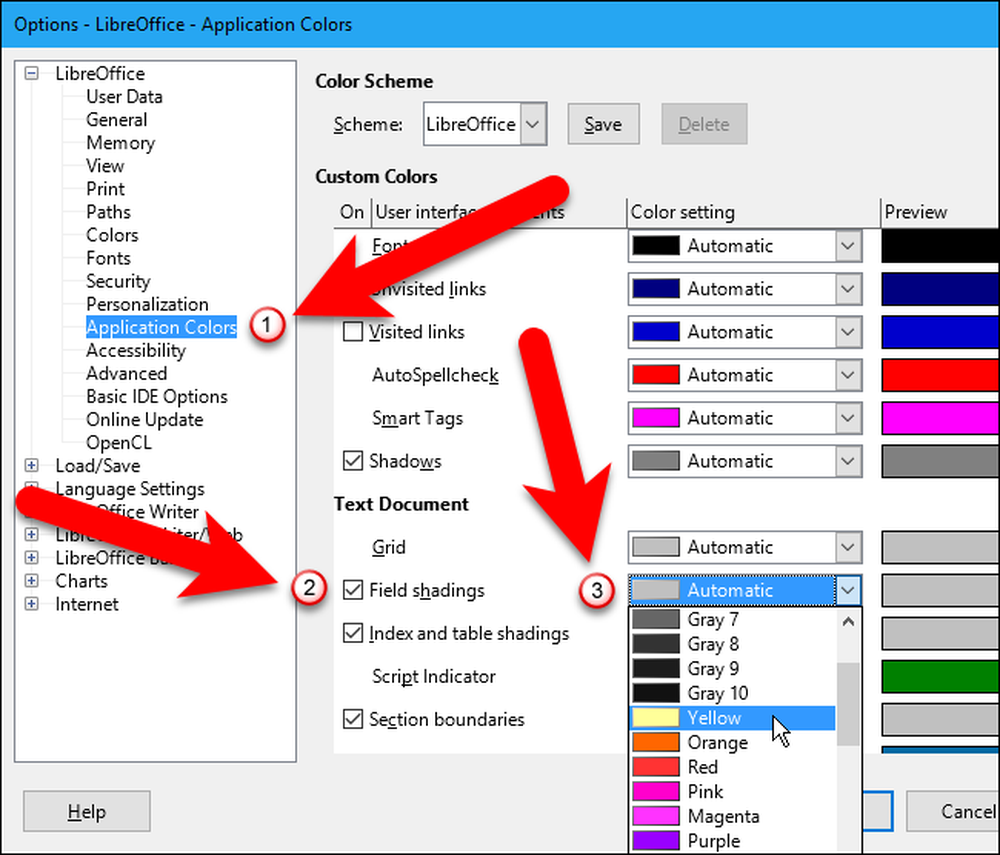
Task: Pick Yellow in the color list
Action: point(733,718)
